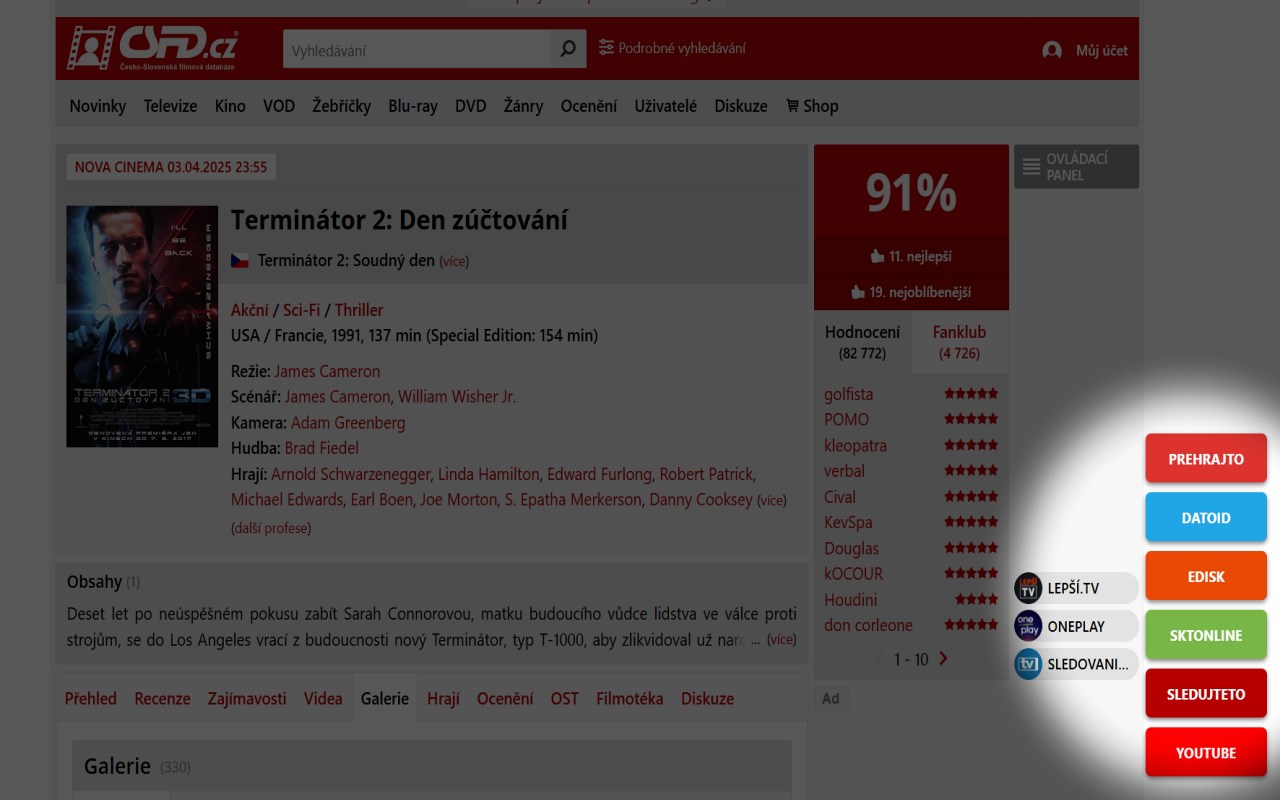Click the Shop cart icon
1280x800 pixels.
[792, 105]
